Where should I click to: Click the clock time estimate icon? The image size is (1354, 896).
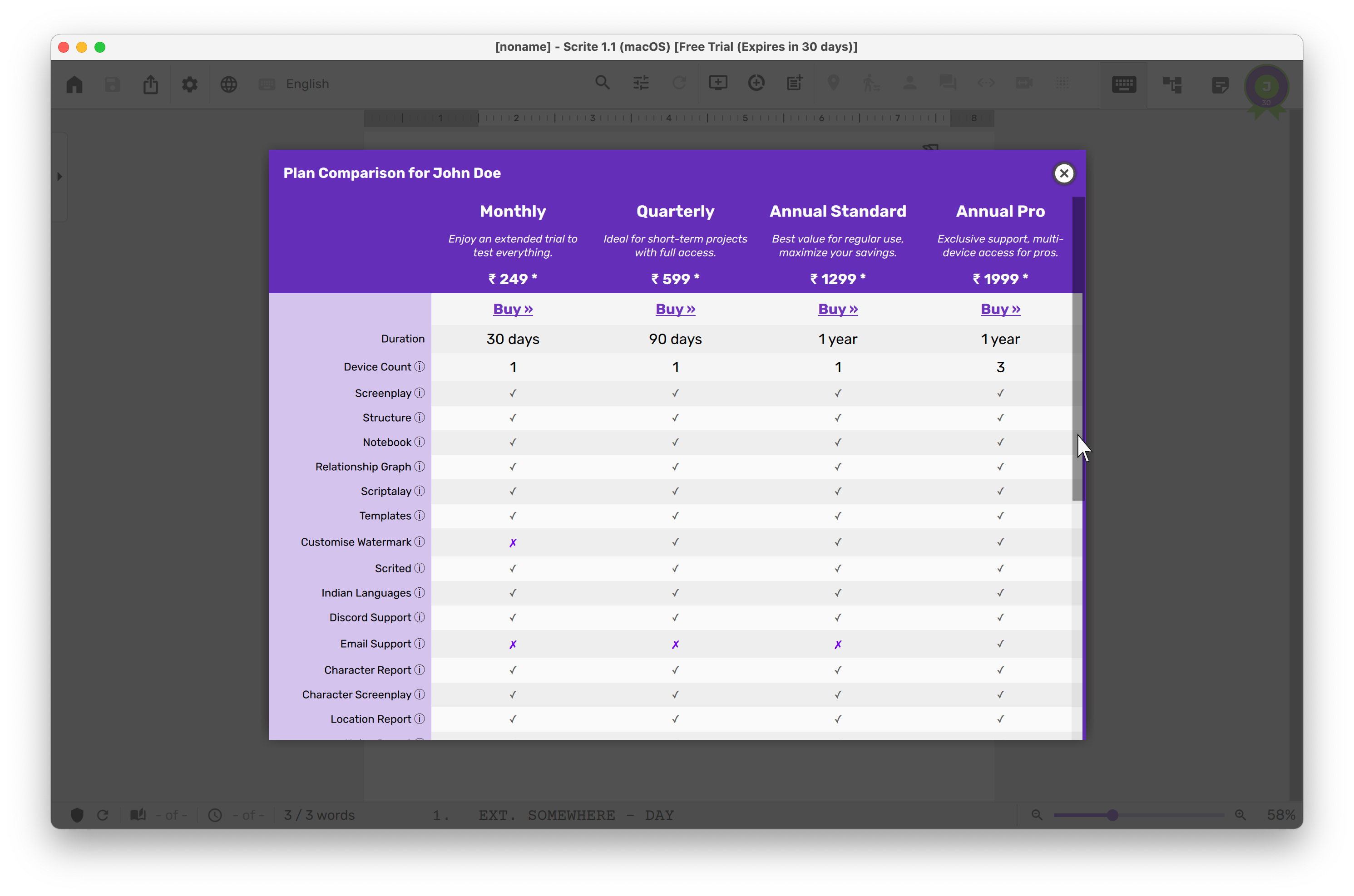tap(215, 815)
